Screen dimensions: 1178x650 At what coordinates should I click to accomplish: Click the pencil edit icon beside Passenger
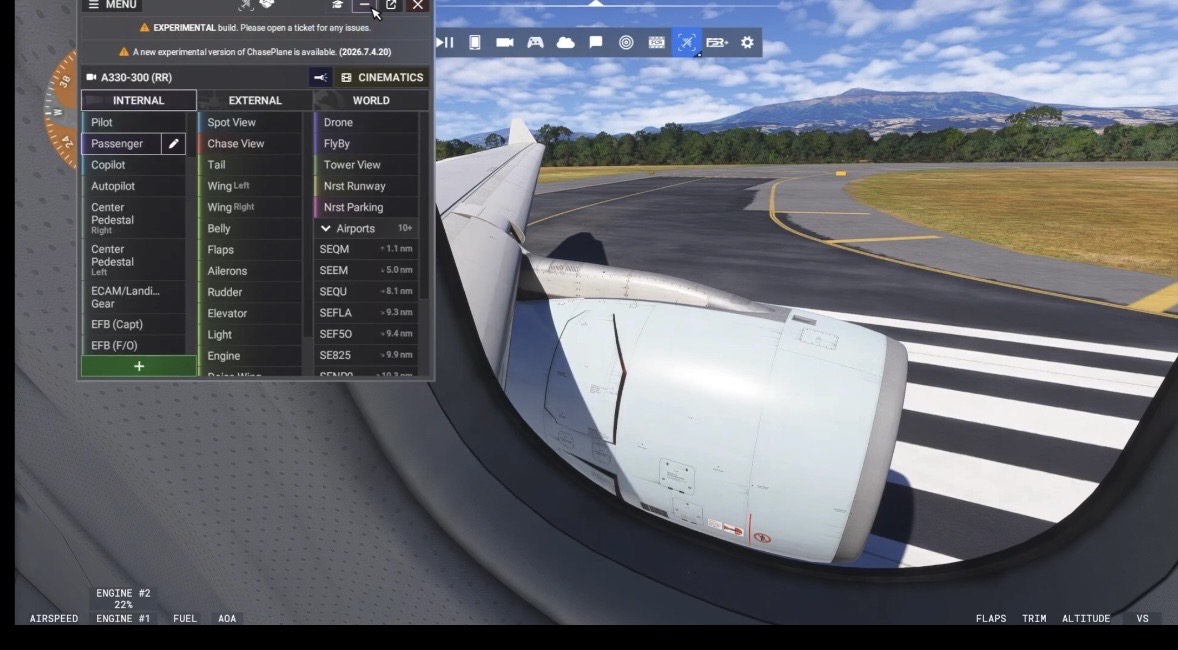tap(174, 144)
